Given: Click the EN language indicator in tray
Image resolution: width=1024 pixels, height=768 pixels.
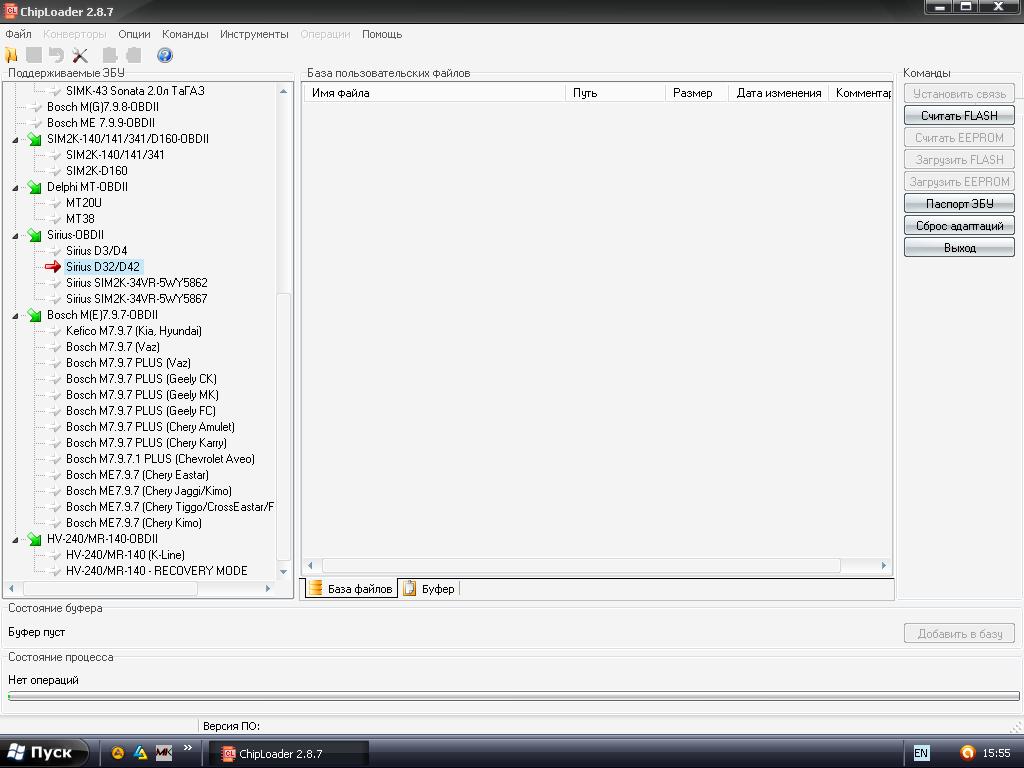Looking at the screenshot, I should pos(920,753).
